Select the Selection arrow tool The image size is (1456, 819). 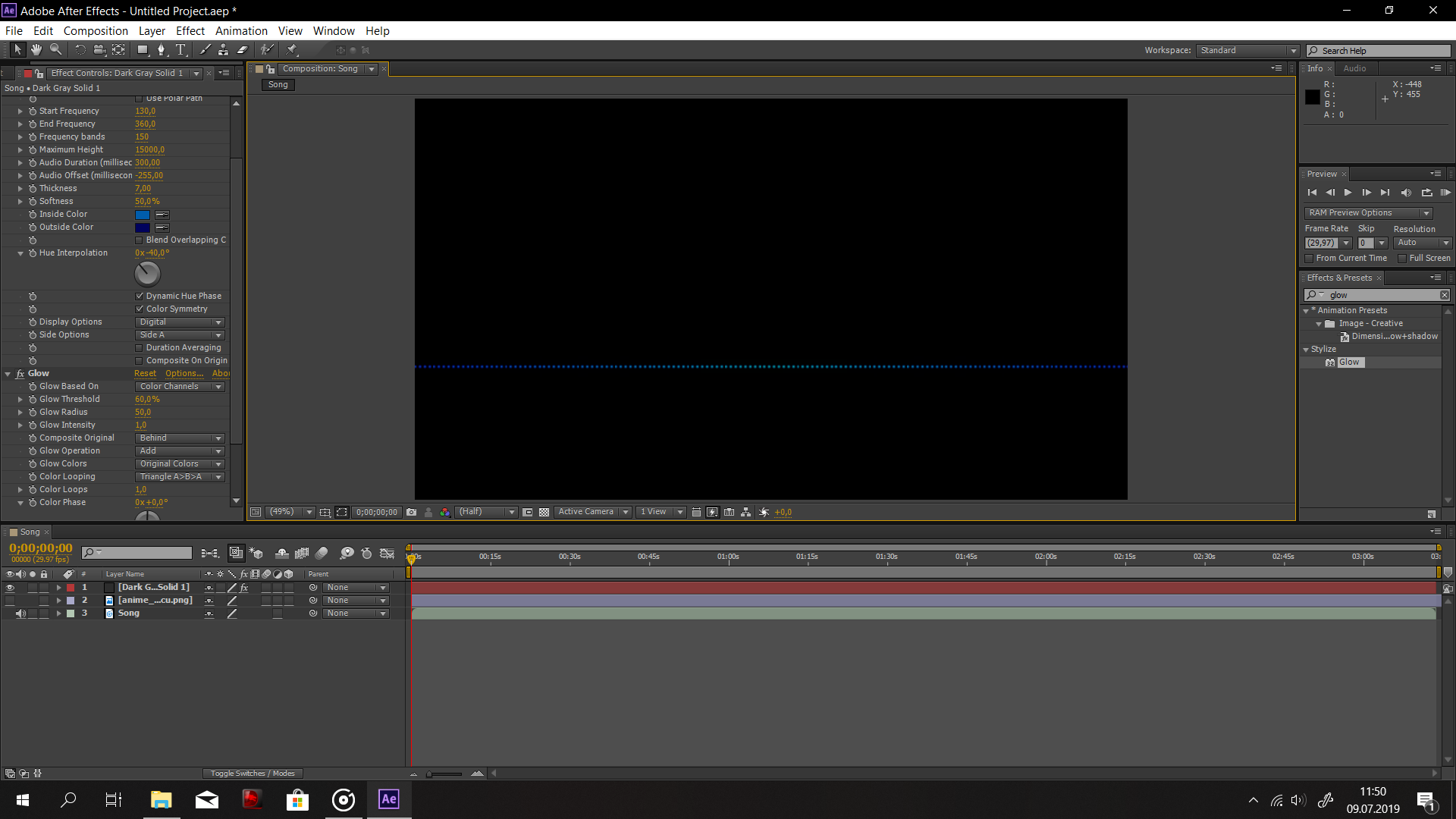click(x=17, y=50)
